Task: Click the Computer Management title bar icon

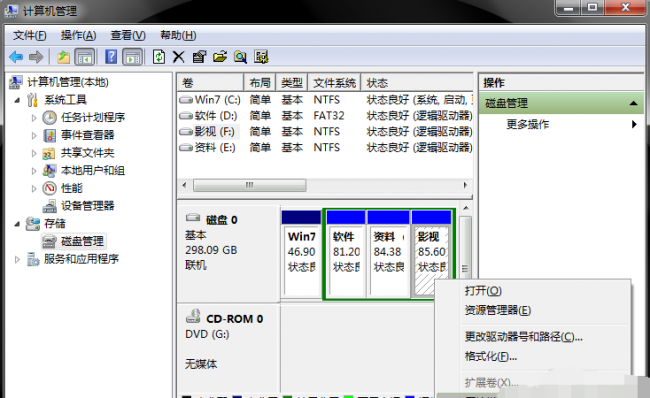Action: click(x=11, y=10)
